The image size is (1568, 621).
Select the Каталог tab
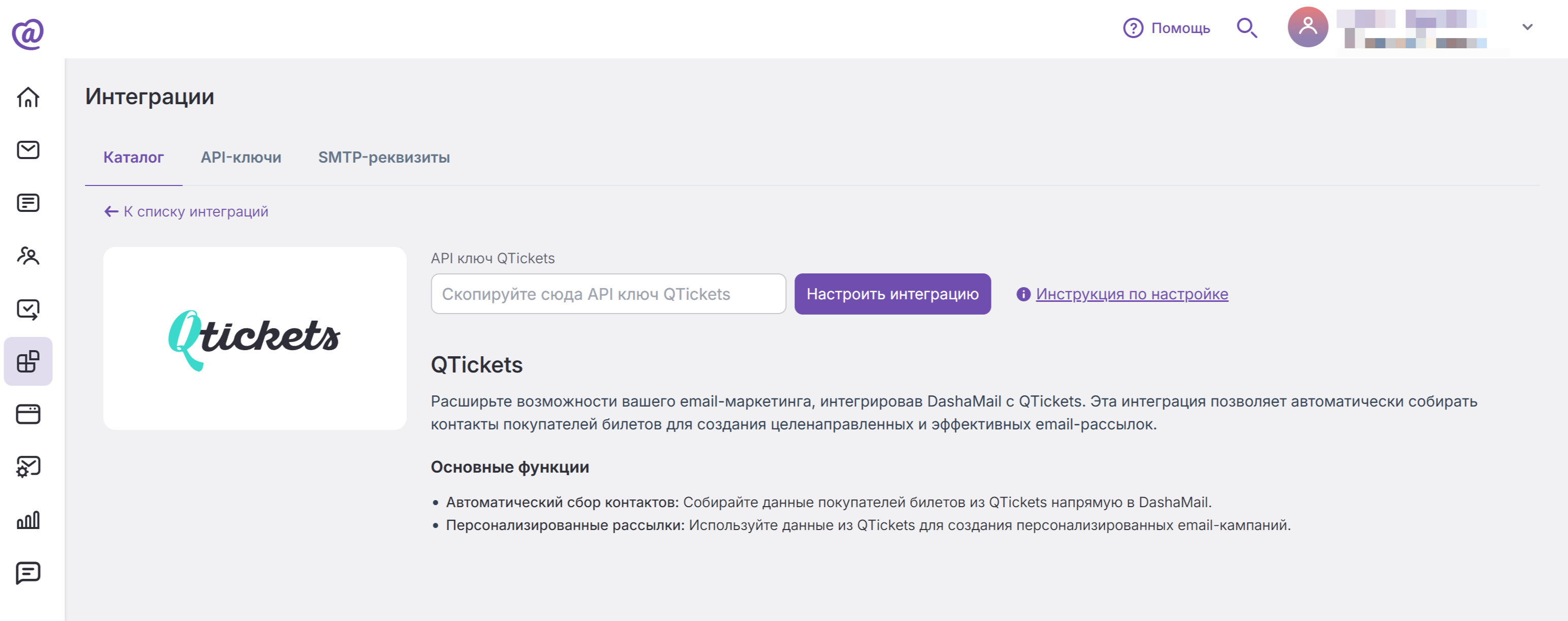point(133,157)
